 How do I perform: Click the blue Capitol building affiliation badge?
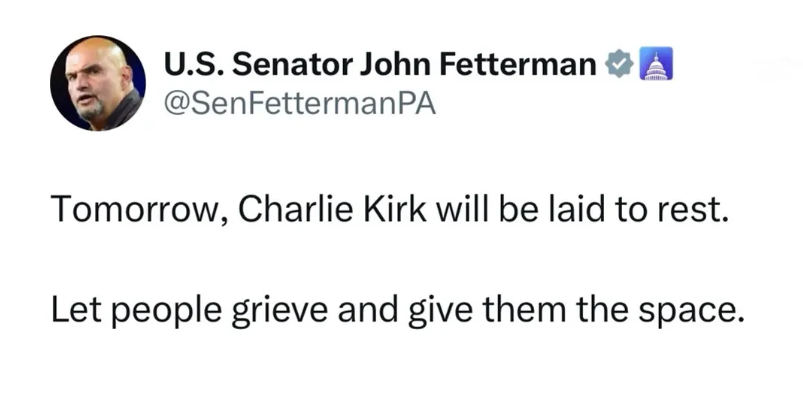[x=656, y=64]
